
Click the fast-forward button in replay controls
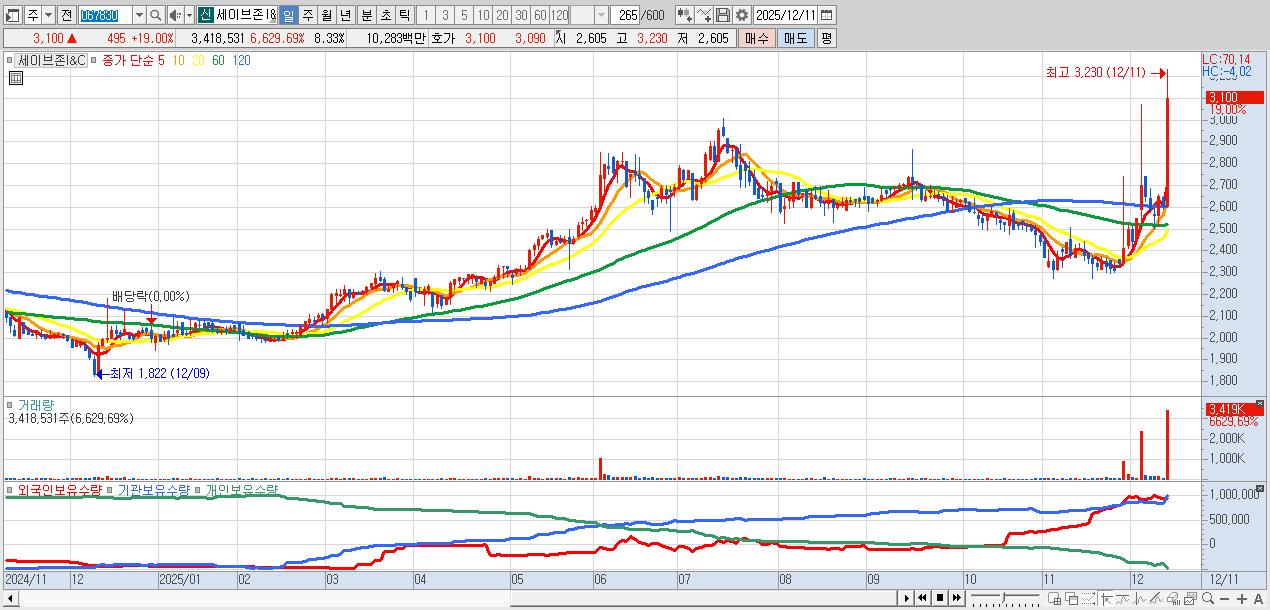(956, 598)
